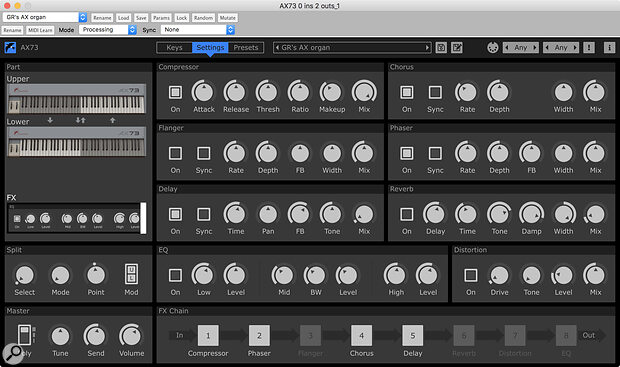
Task: Select the Upper part keyboard thumbnail
Action: 76,99
